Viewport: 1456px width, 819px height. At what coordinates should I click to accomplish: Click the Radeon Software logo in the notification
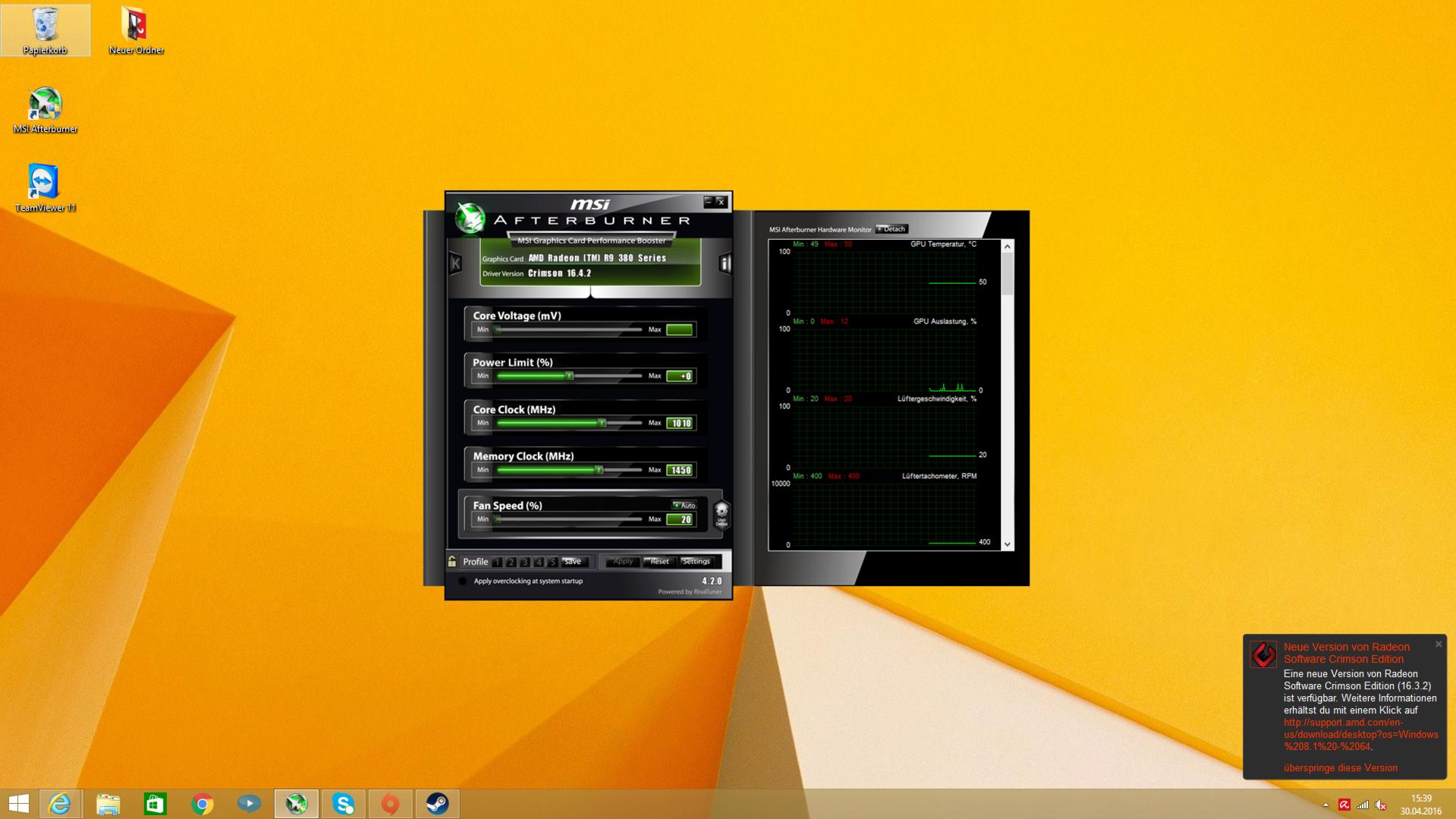click(1263, 654)
